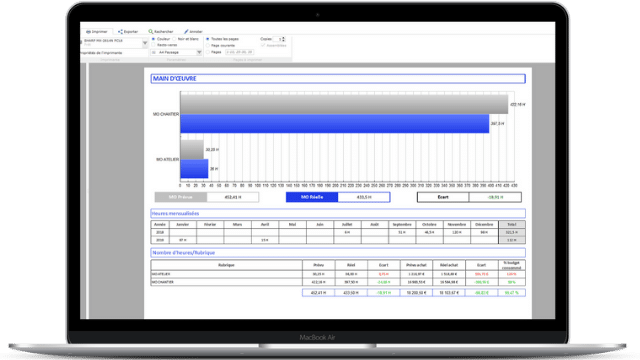Choose Toutes les pages option
Image resolution: width=640 pixels, height=360 pixels.
207,39
